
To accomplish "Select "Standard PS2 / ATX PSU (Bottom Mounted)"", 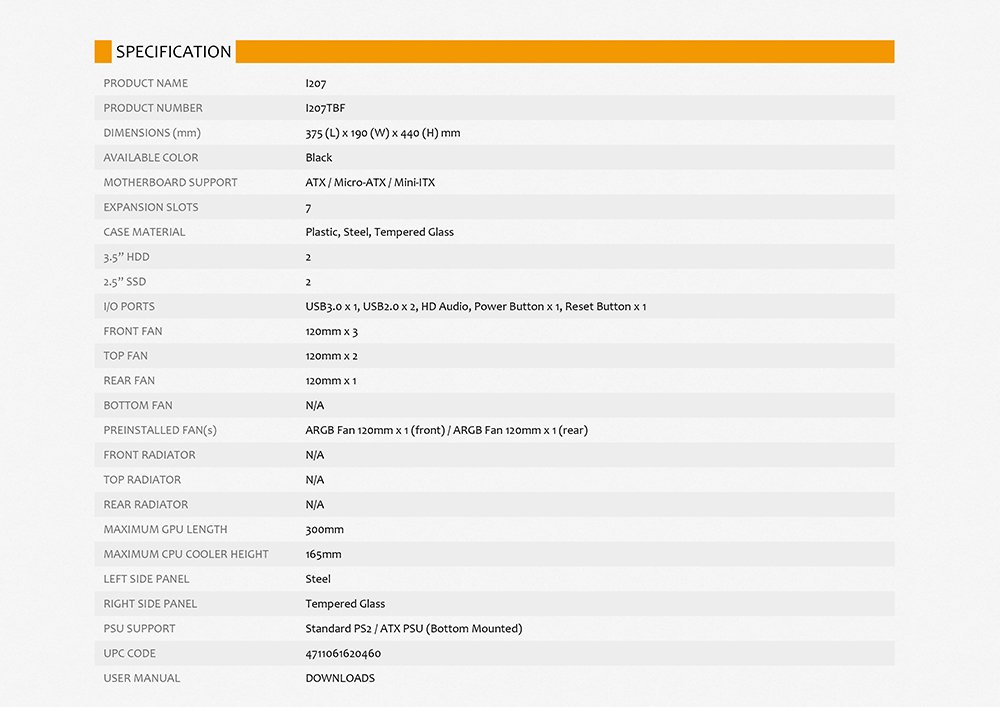I will pyautogui.click(x=414, y=629).
